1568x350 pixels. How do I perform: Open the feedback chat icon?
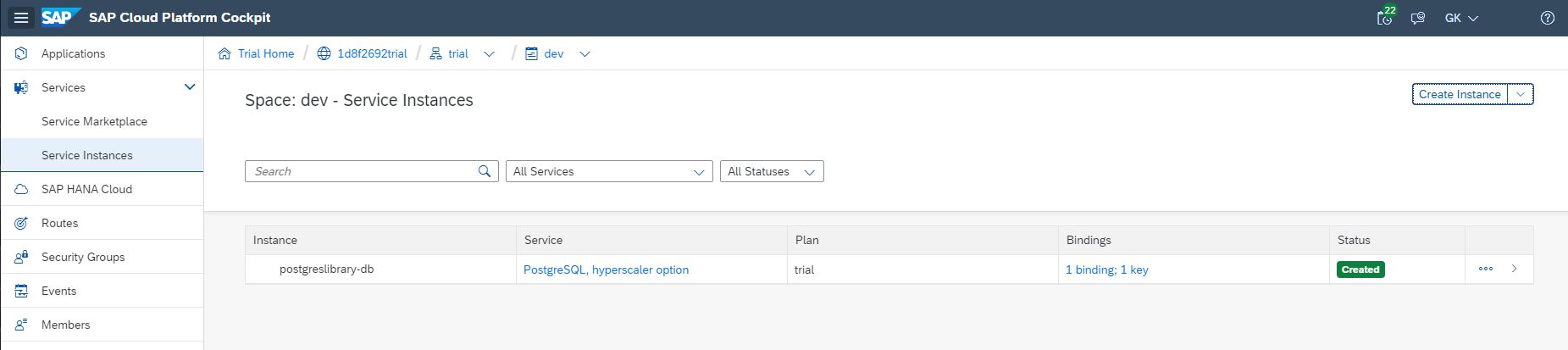[1417, 18]
